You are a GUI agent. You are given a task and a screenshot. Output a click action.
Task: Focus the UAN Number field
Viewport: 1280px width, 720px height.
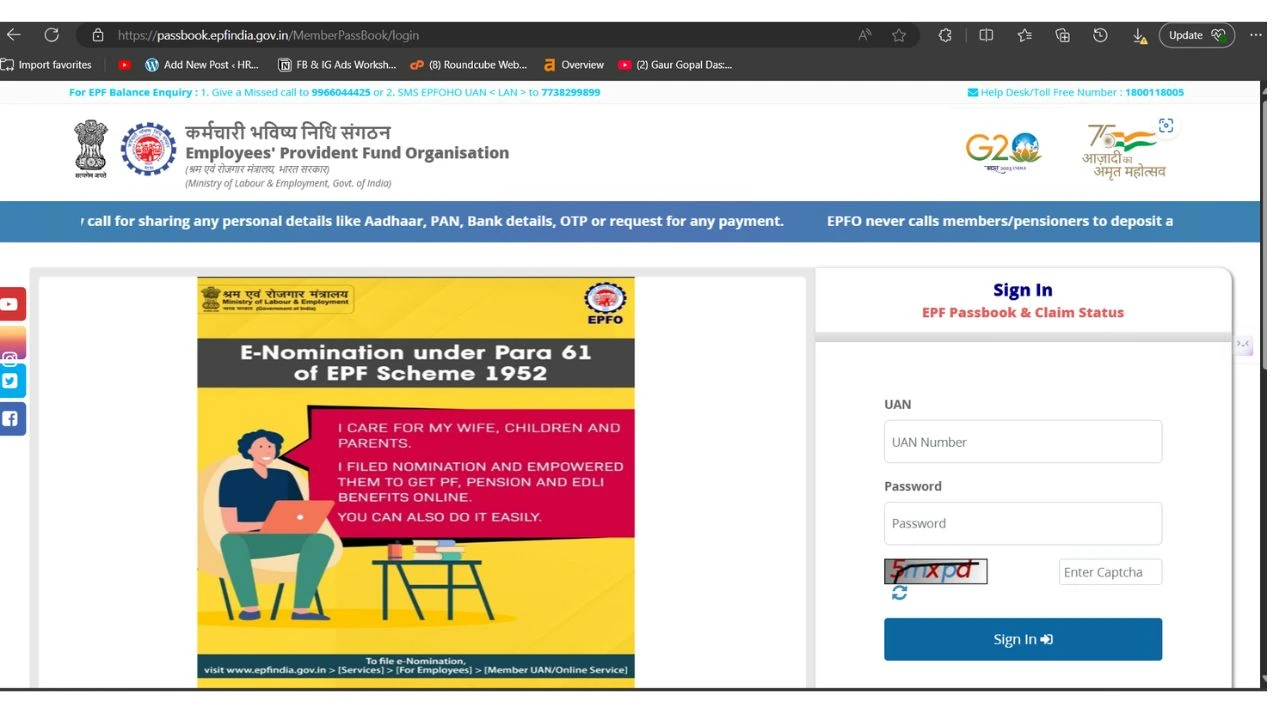tap(1023, 442)
